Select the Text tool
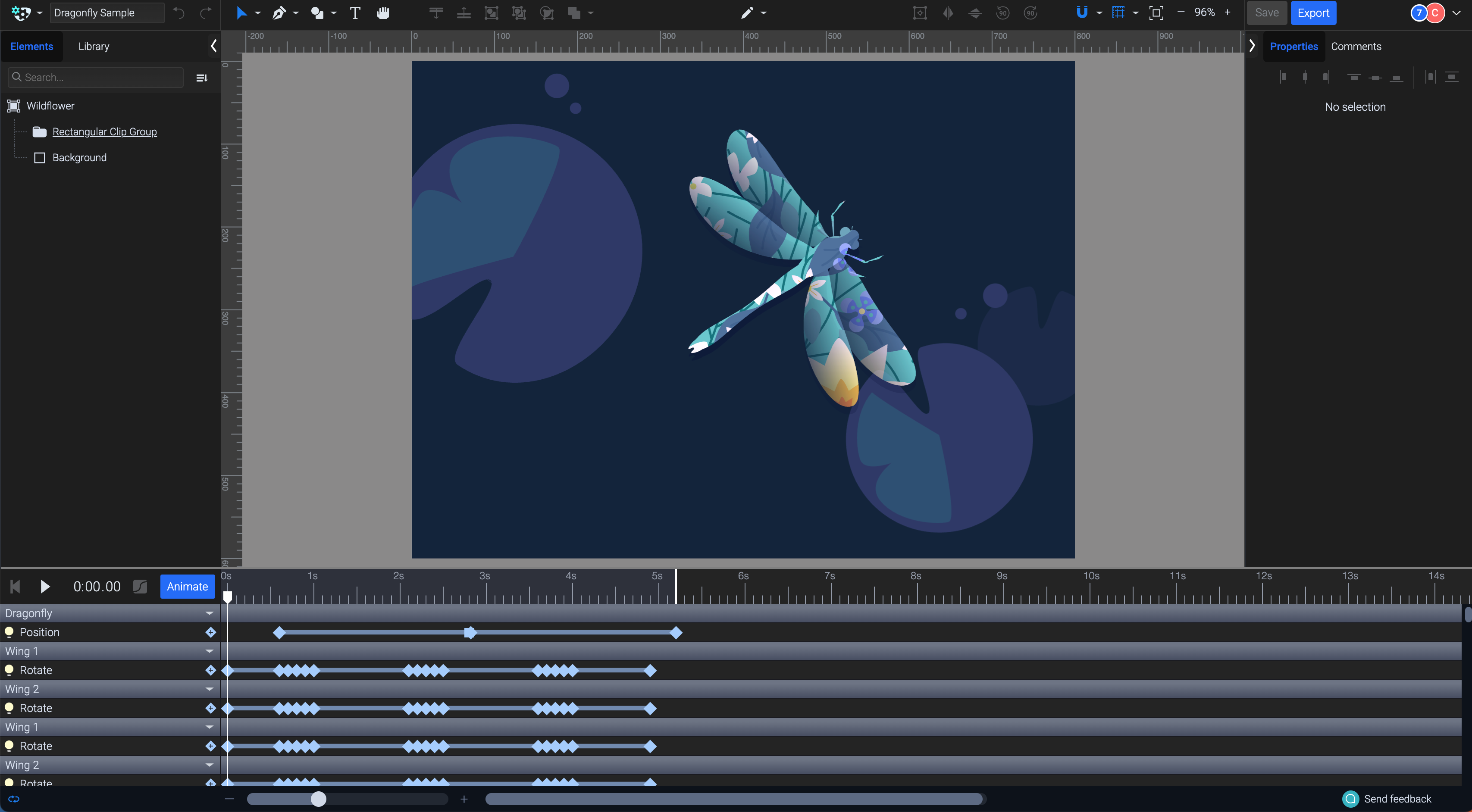Image resolution: width=1472 pixels, height=812 pixels. pyautogui.click(x=355, y=12)
